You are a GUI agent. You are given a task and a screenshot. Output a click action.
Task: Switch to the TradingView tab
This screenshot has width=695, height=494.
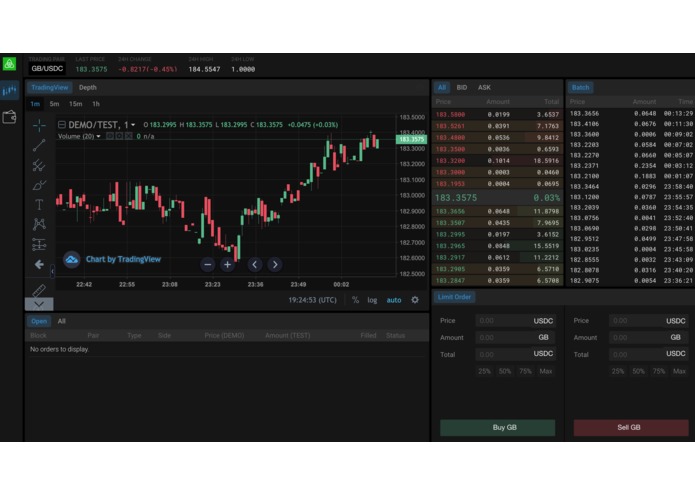pos(50,87)
